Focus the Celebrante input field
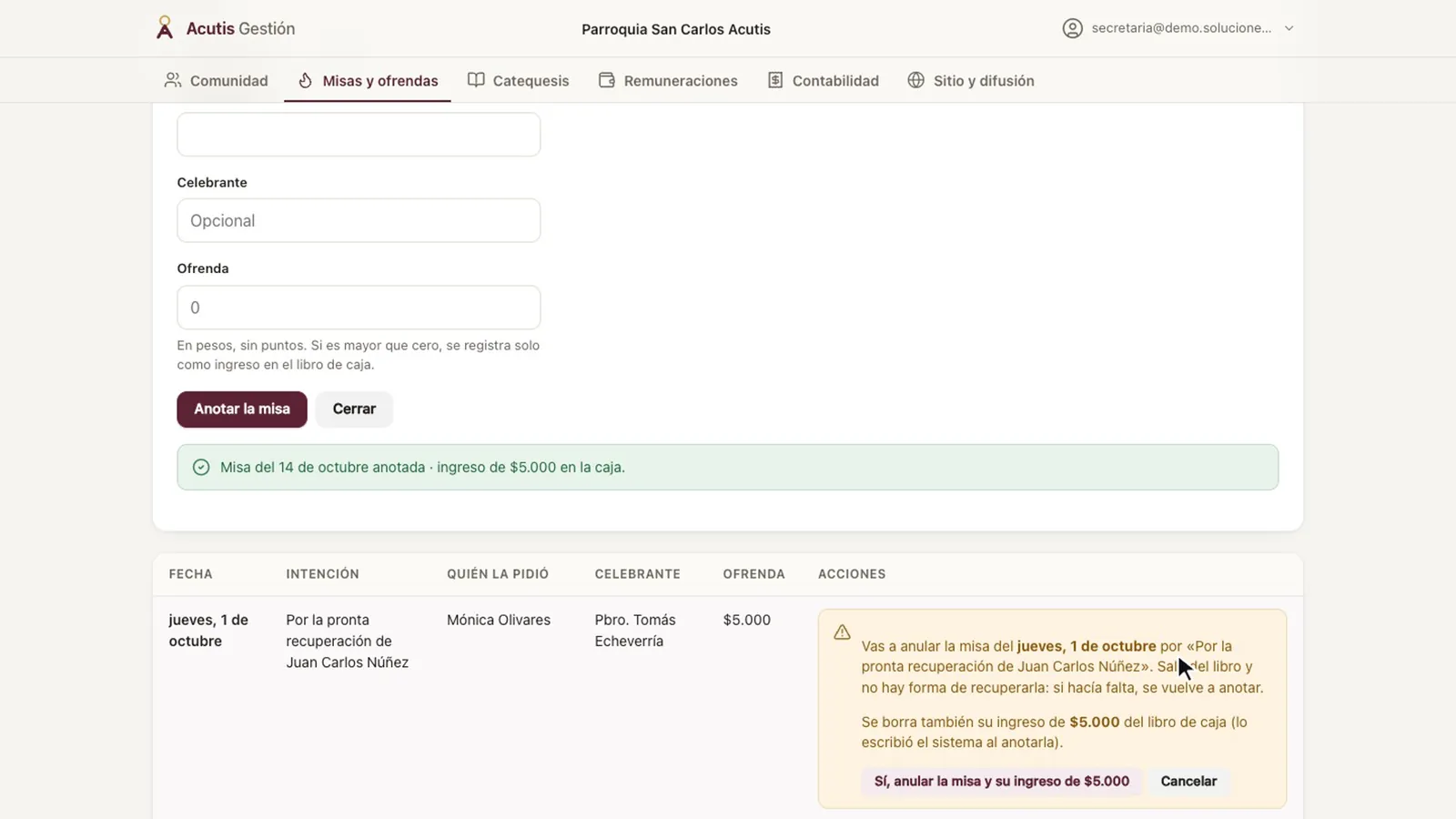Screen dimensions: 1456x819 359,220
